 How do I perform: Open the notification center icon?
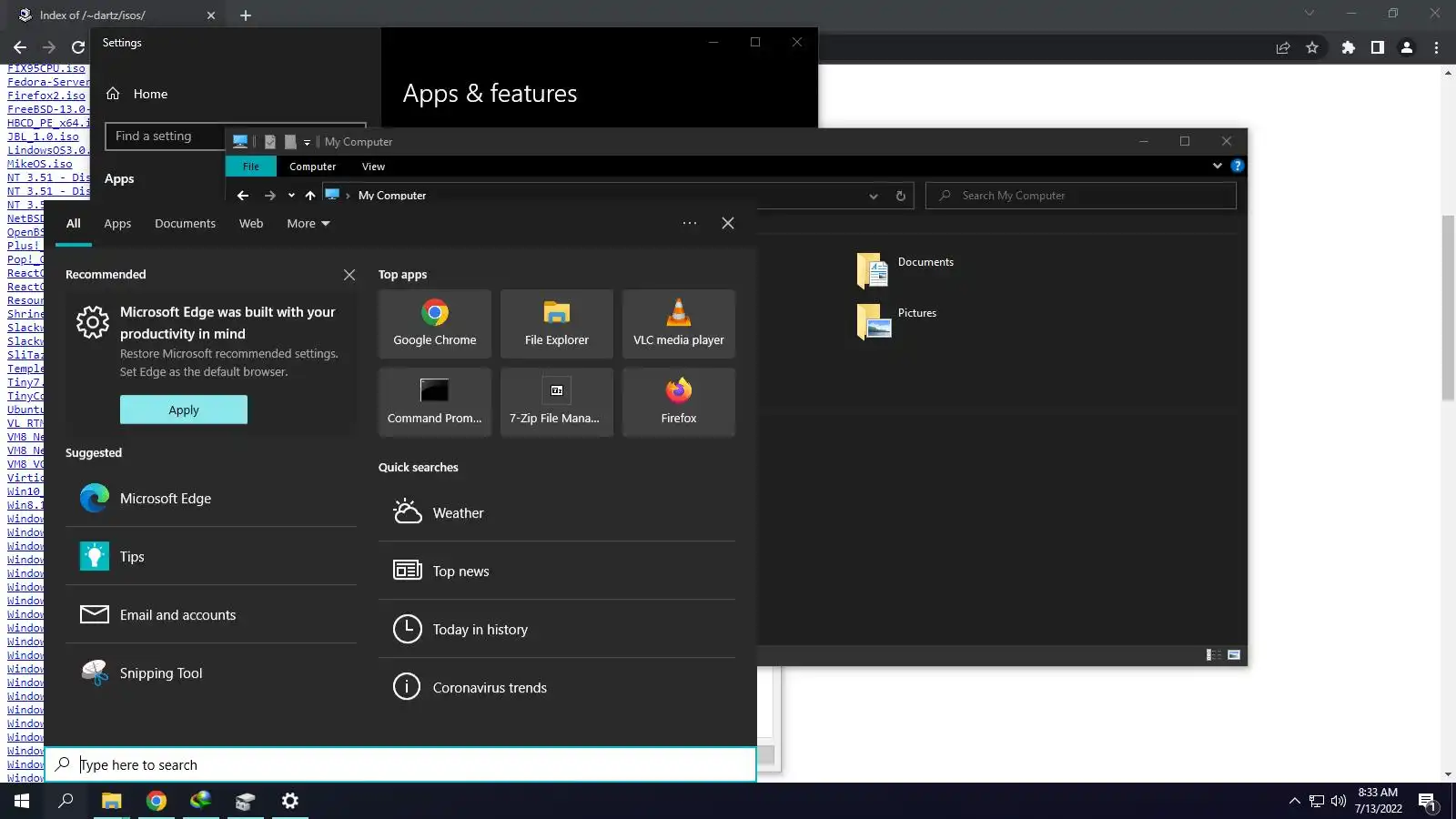point(1427,802)
